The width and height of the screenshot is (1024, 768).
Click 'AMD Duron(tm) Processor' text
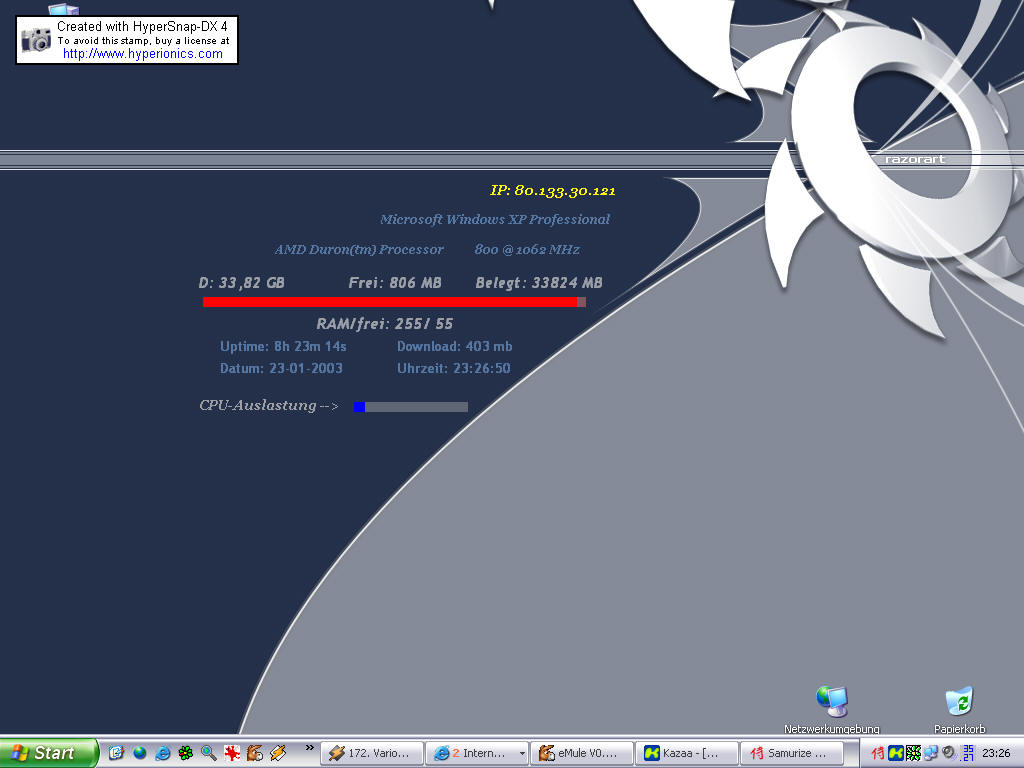coord(359,249)
